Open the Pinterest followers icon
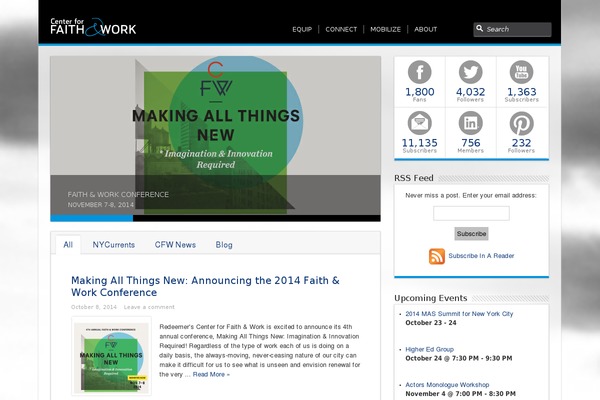 pyautogui.click(x=521, y=123)
